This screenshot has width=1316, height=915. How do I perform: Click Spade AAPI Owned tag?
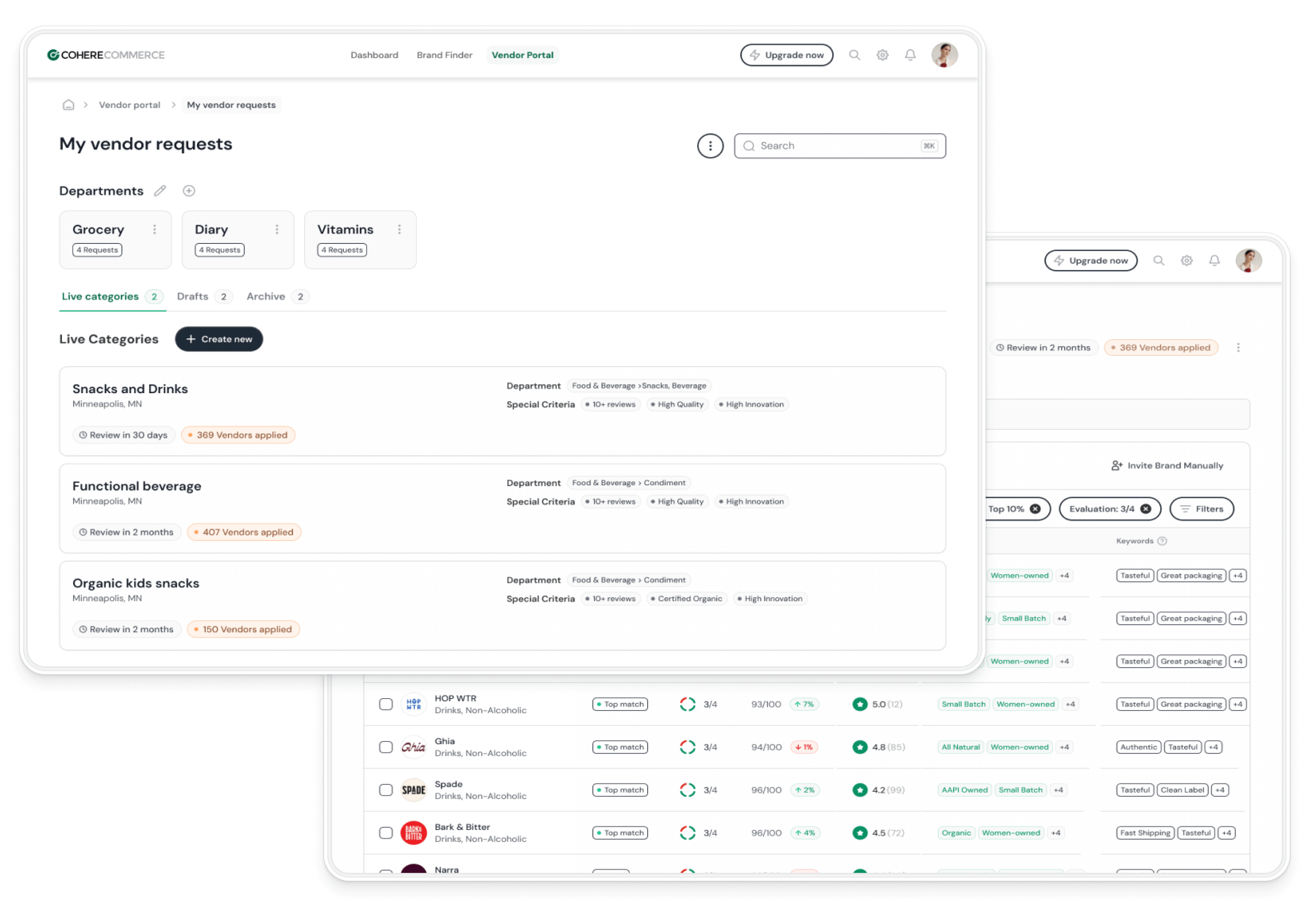[x=965, y=791]
